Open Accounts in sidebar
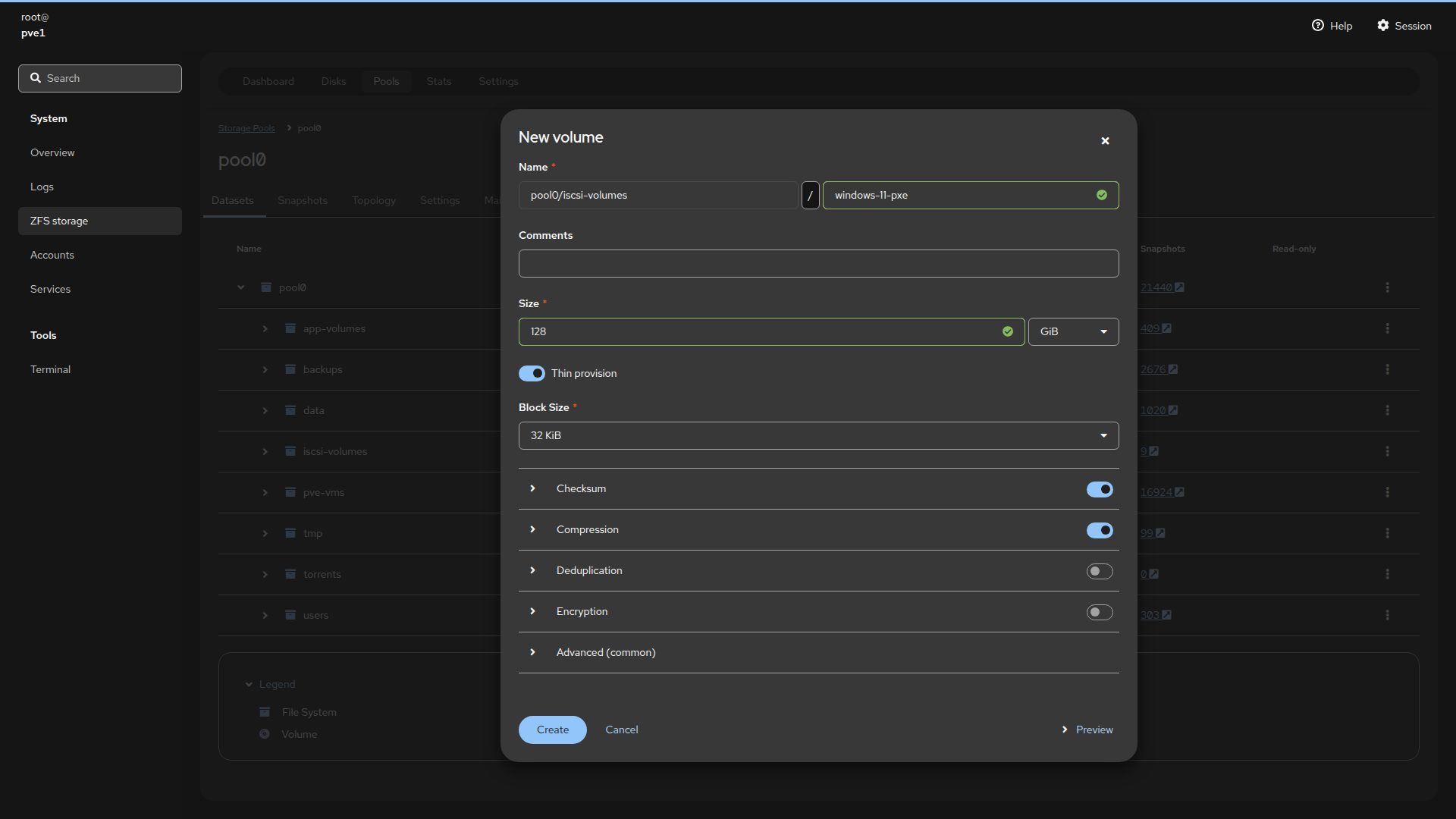This screenshot has height=819, width=1456. [x=52, y=255]
